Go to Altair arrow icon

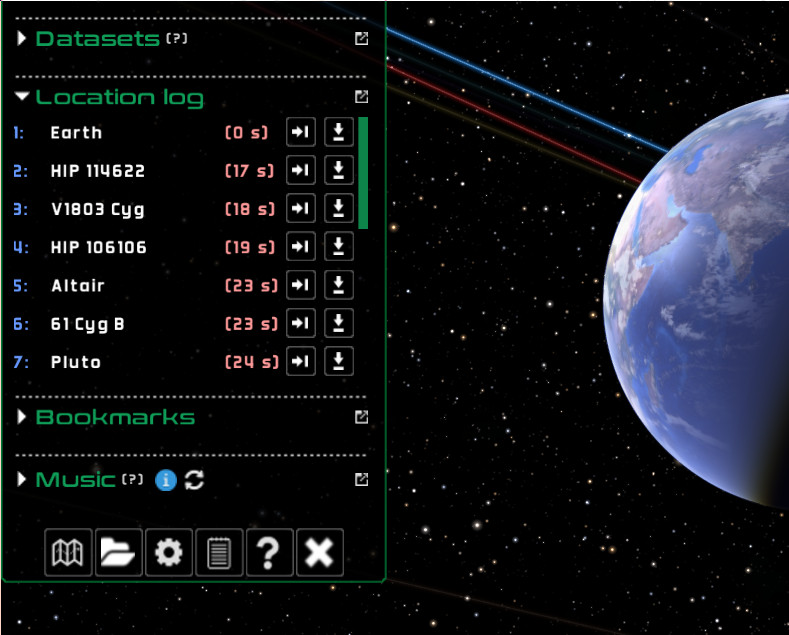(301, 285)
